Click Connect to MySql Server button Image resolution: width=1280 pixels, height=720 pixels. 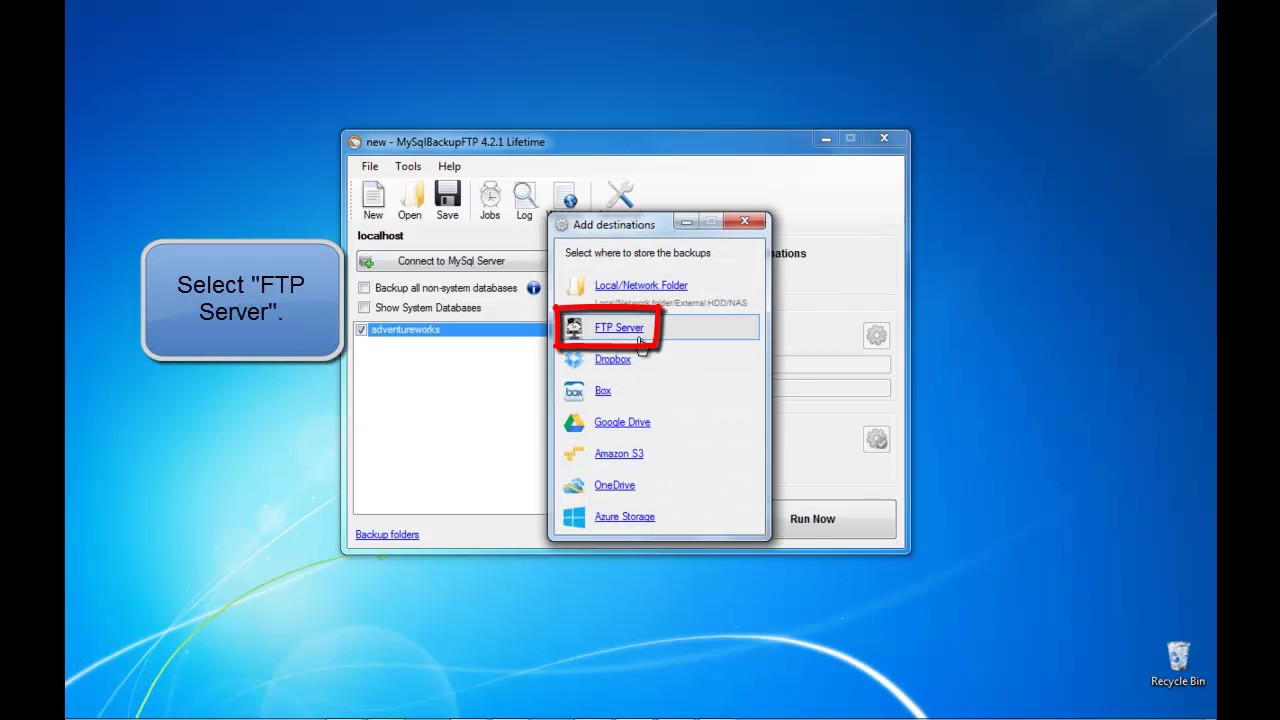click(452, 261)
